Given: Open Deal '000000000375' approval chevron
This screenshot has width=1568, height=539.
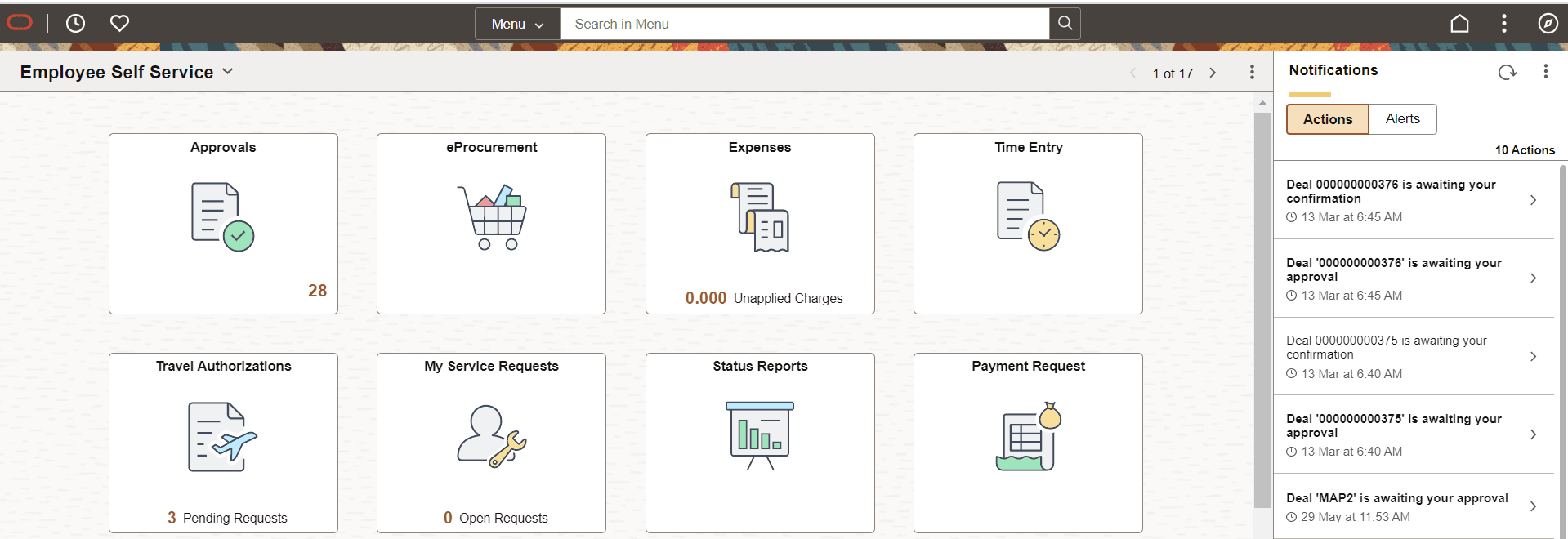Looking at the screenshot, I should (x=1533, y=434).
